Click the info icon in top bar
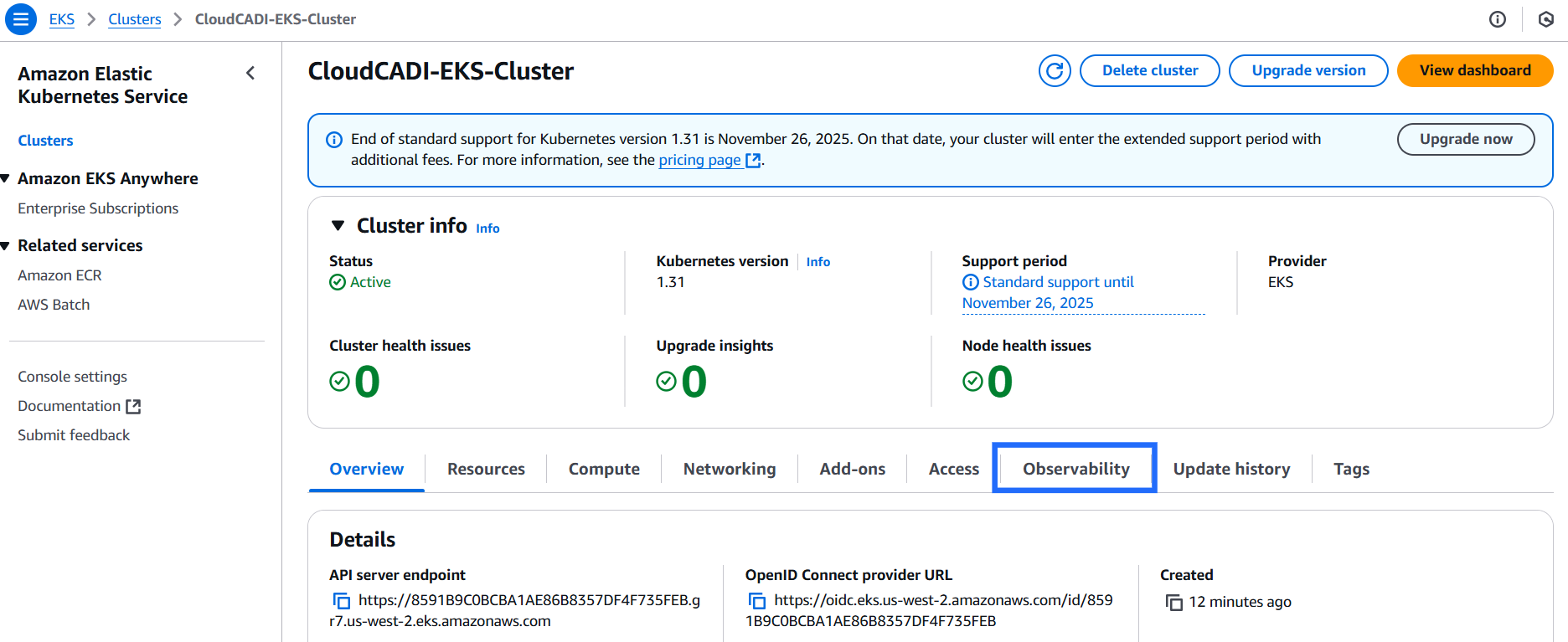 (x=1498, y=19)
